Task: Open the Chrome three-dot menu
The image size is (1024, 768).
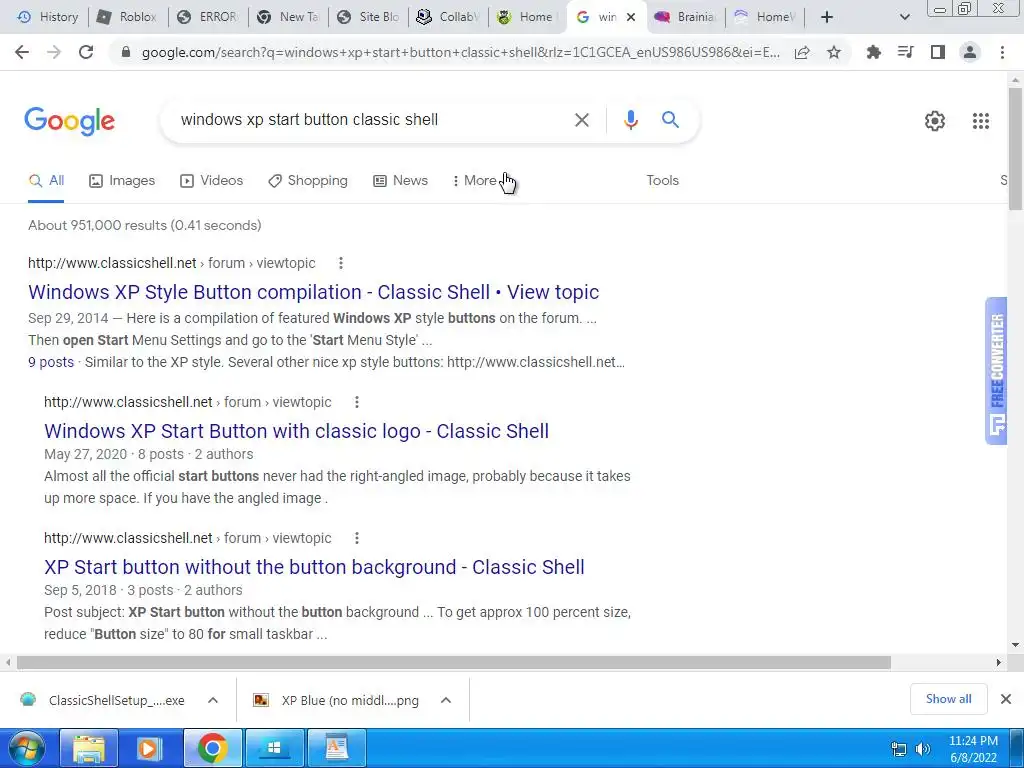Action: pyautogui.click(x=1002, y=52)
